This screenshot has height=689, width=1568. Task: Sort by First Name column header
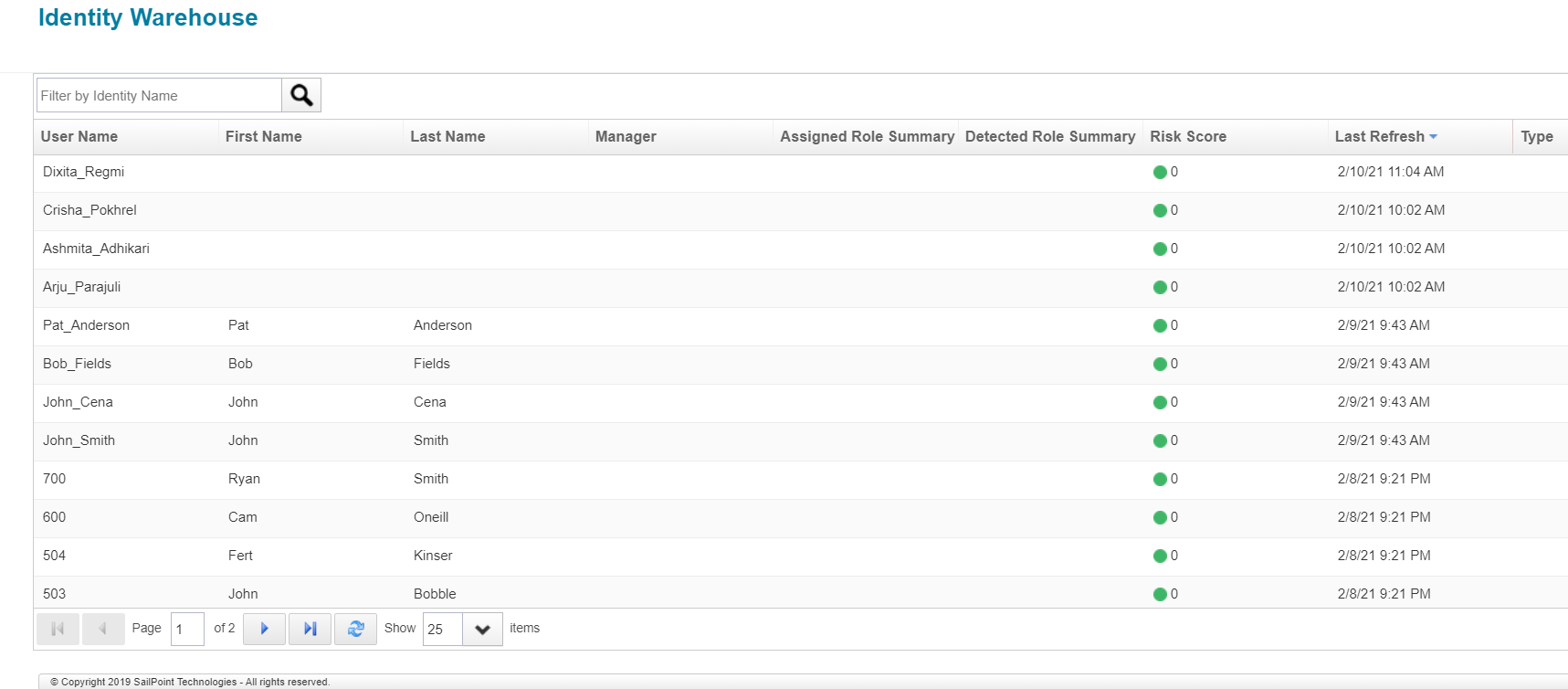pyautogui.click(x=264, y=137)
